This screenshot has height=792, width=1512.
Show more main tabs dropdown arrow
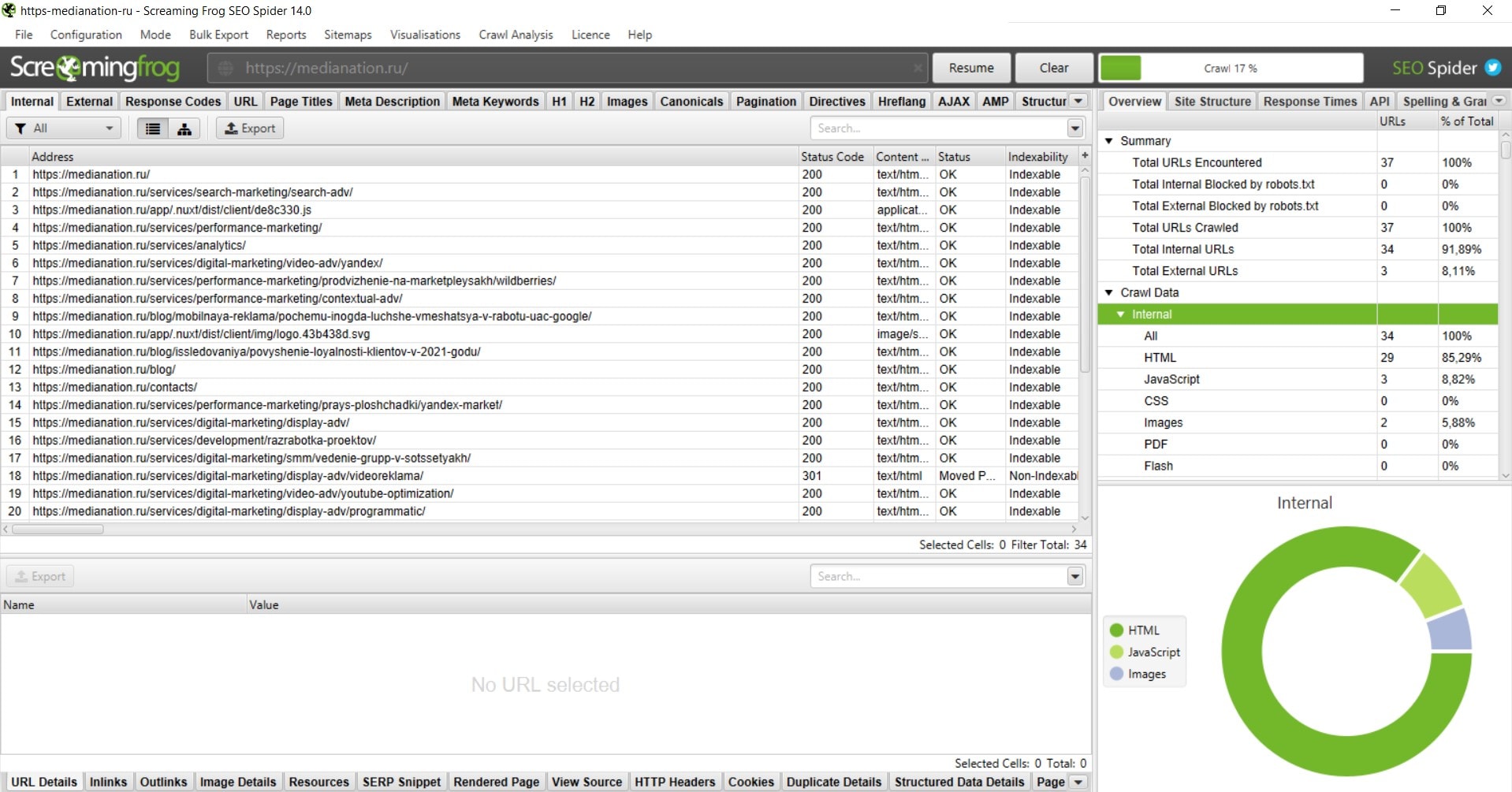[x=1078, y=101]
